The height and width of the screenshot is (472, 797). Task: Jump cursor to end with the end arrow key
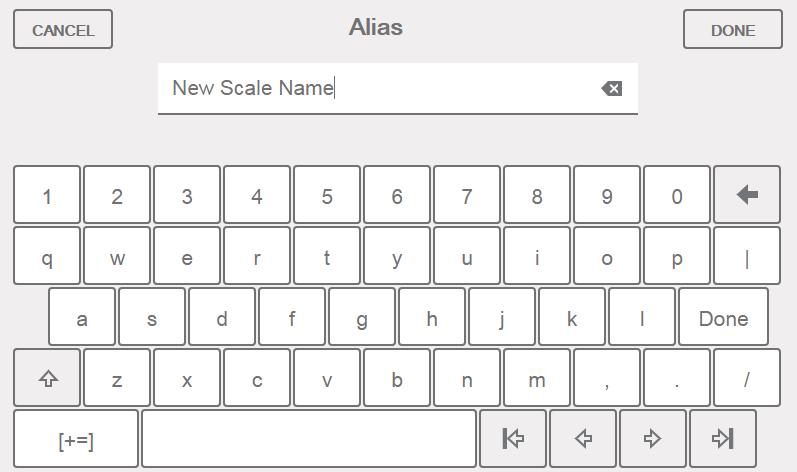click(723, 438)
